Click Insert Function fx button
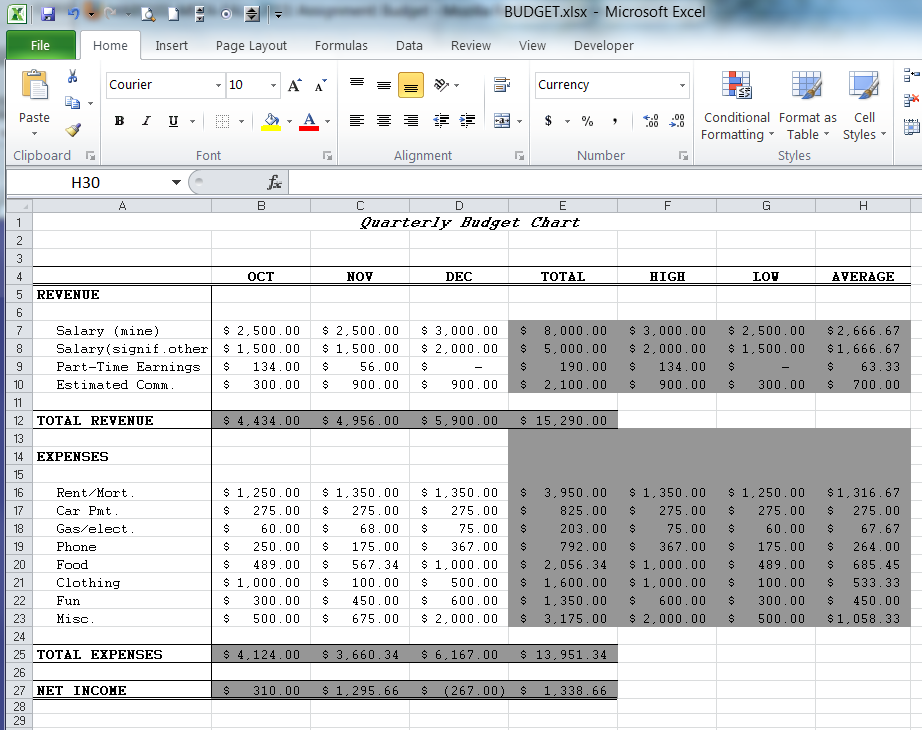Screen dimensions: 922x730 pyautogui.click(x=274, y=182)
